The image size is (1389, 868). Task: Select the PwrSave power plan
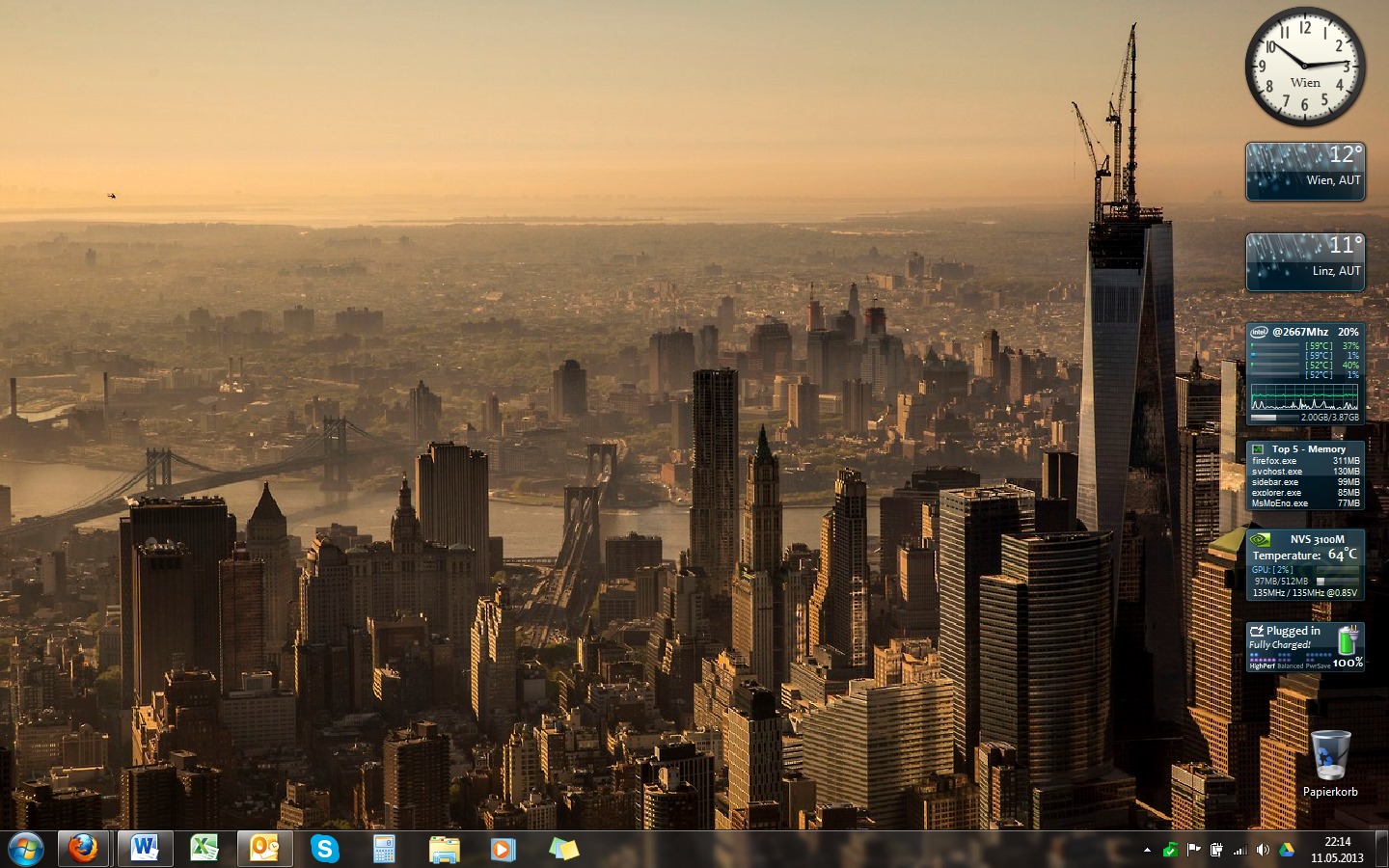pos(1318,665)
